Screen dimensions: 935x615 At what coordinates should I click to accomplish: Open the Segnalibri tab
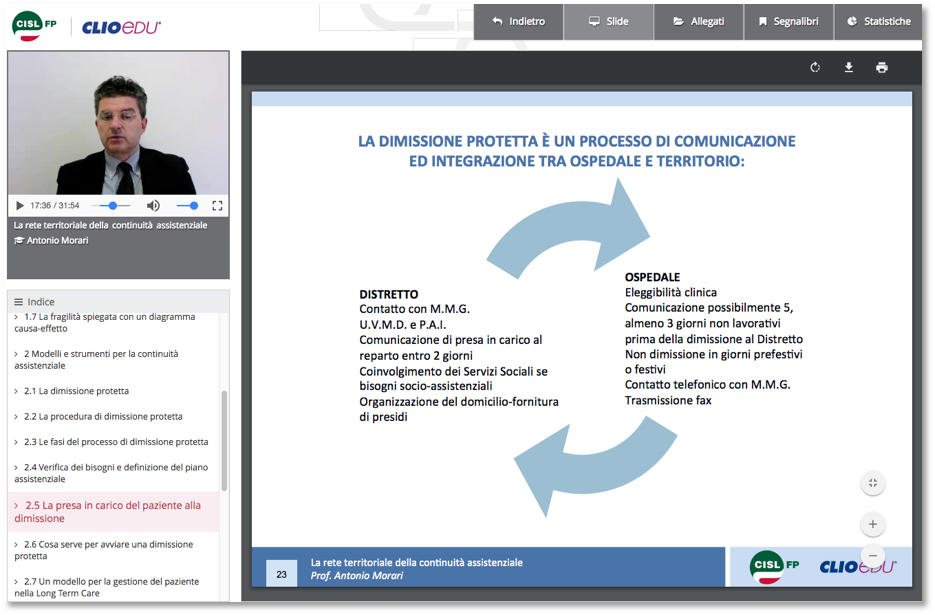788,21
